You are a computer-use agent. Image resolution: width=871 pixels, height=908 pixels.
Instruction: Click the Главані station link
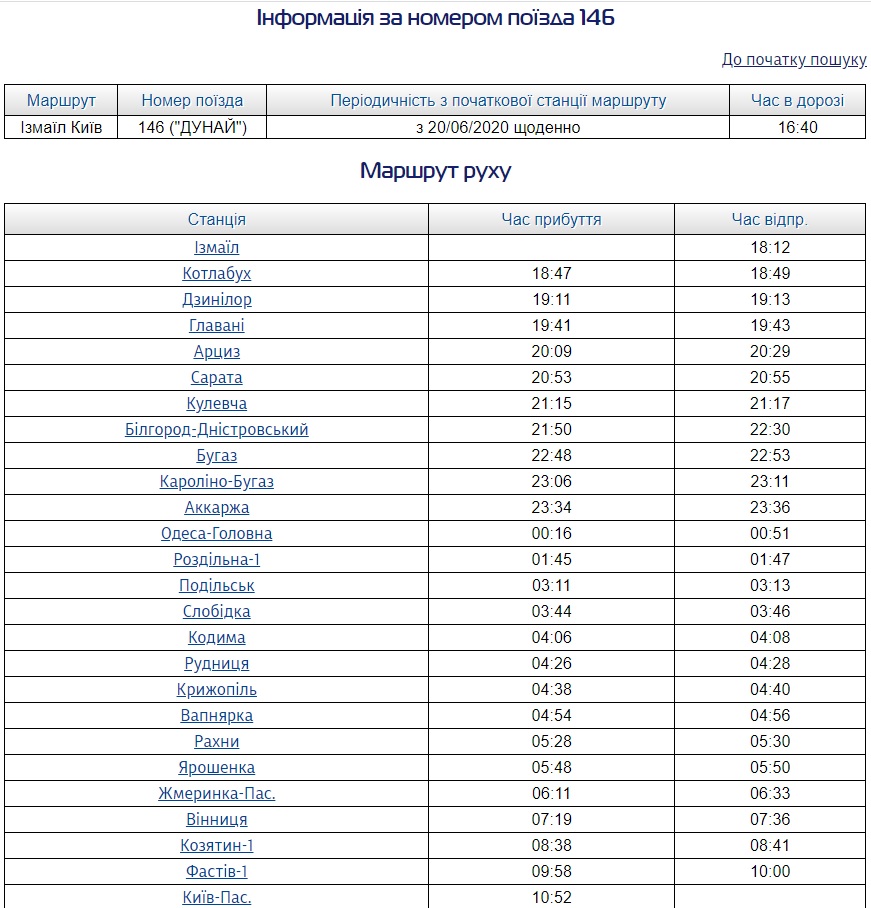point(217,326)
